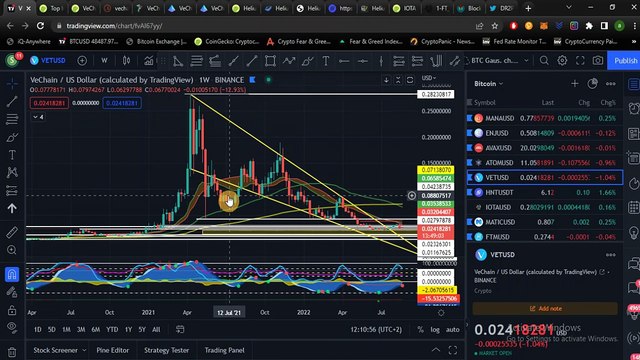The image size is (640, 360).
Task: Open the Trading Panel tab
Action: coord(224,350)
